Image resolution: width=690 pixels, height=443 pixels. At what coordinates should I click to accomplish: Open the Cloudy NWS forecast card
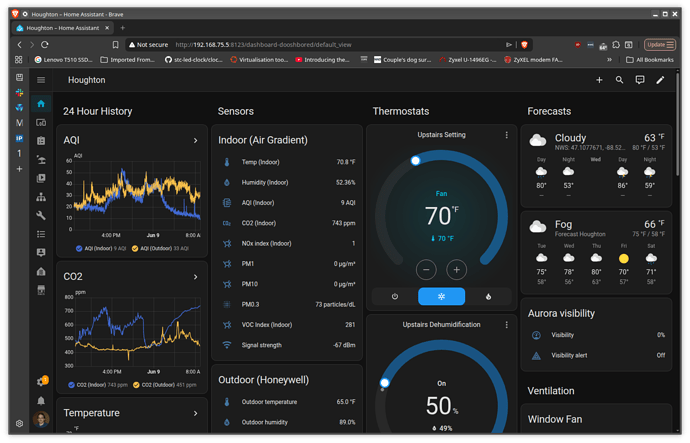point(596,166)
